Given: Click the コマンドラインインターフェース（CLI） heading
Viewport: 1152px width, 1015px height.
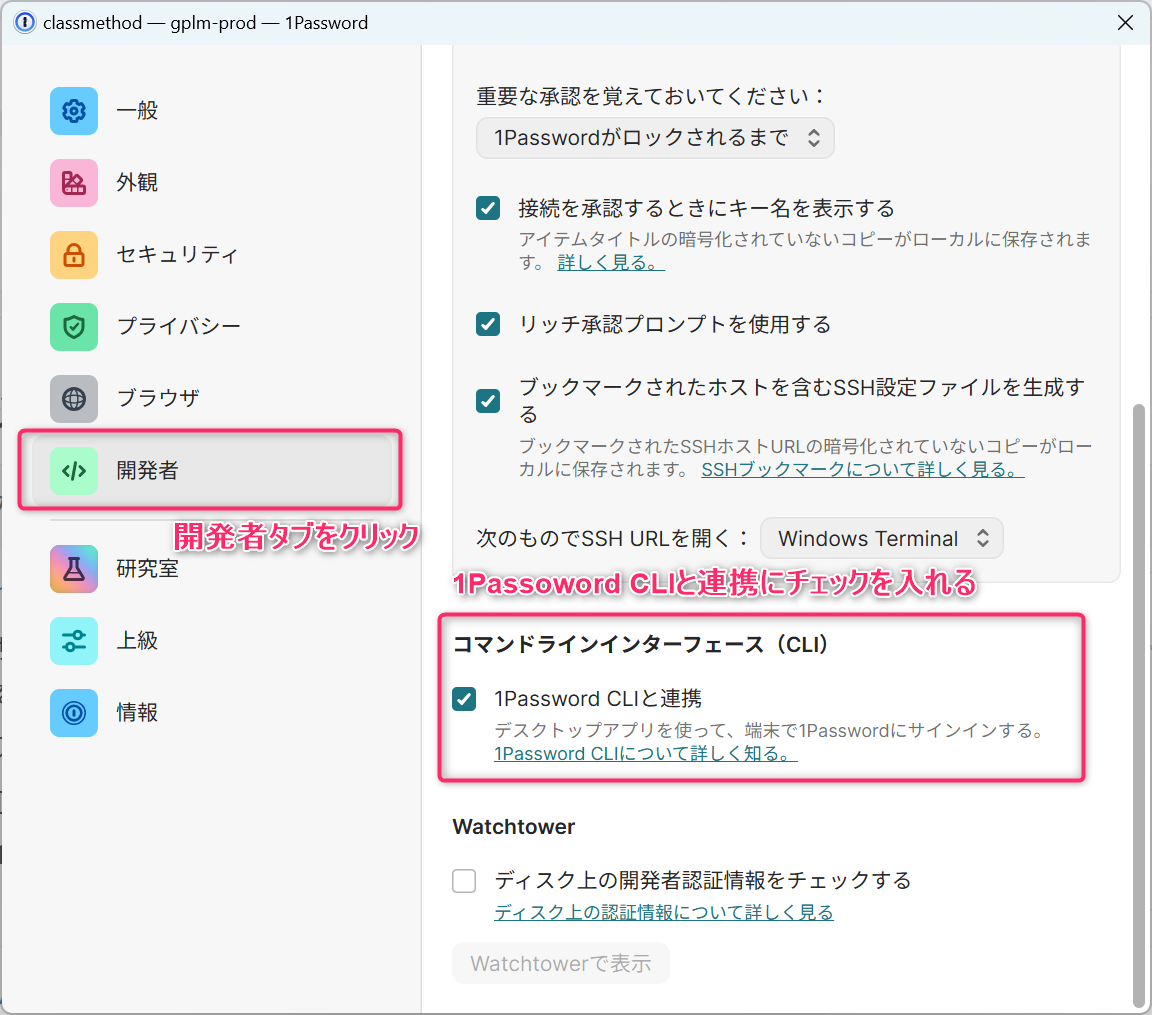Looking at the screenshot, I should click(x=641, y=644).
